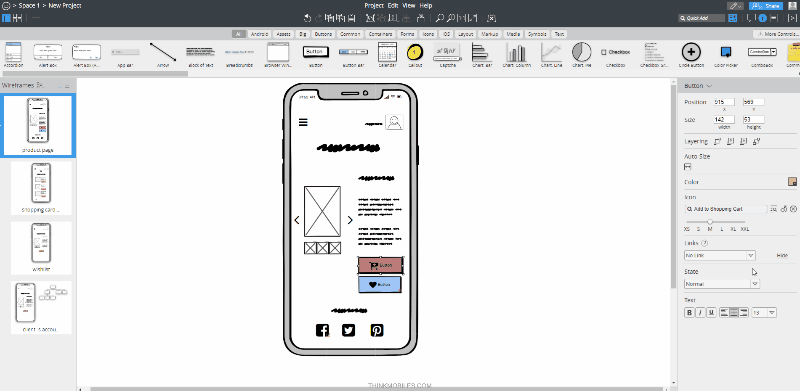Click the UI library horizontal scrollbar
The height and width of the screenshot is (391, 800).
pos(94,74)
